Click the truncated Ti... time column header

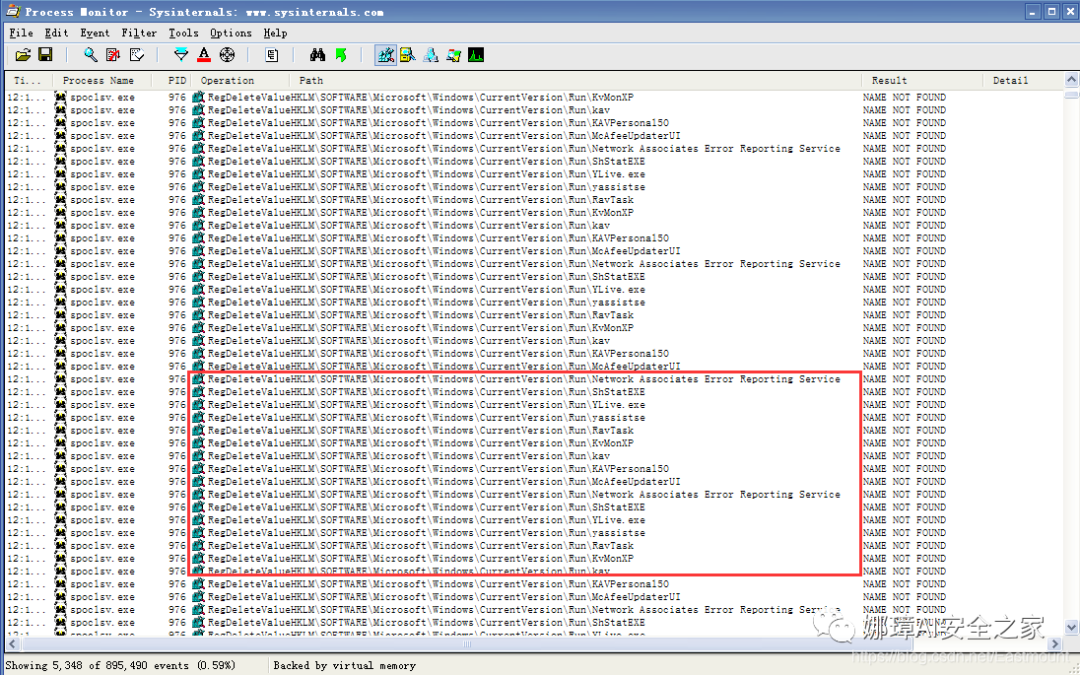[29, 81]
